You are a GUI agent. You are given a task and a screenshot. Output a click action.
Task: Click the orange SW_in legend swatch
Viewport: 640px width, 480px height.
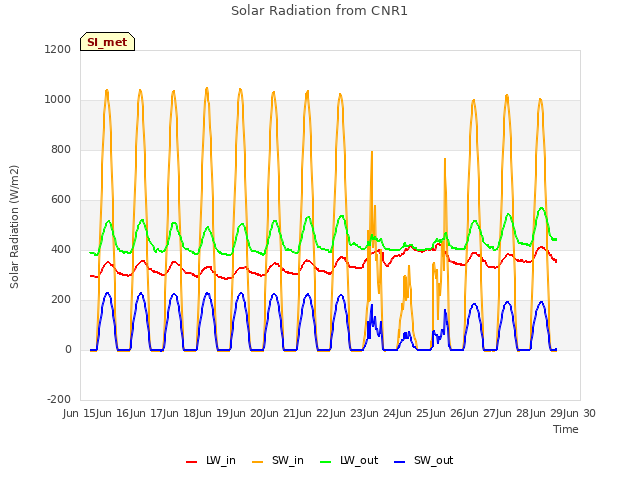click(x=257, y=461)
